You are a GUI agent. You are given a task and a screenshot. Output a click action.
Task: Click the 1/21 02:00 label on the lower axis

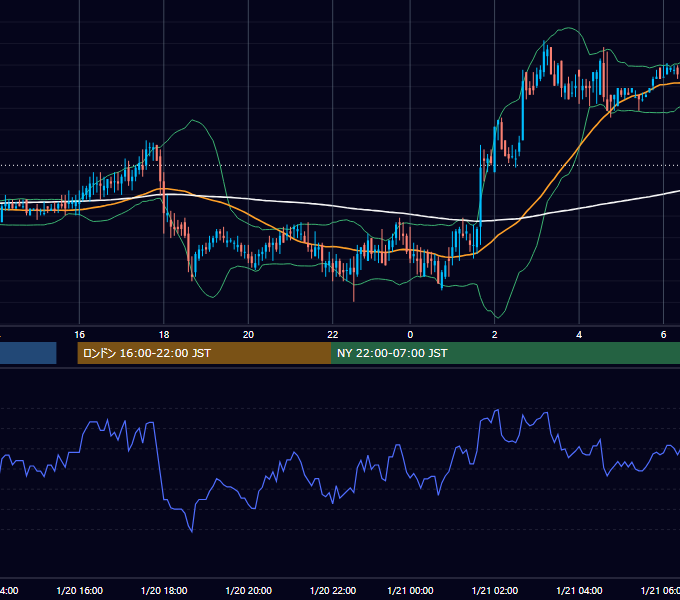click(x=495, y=590)
